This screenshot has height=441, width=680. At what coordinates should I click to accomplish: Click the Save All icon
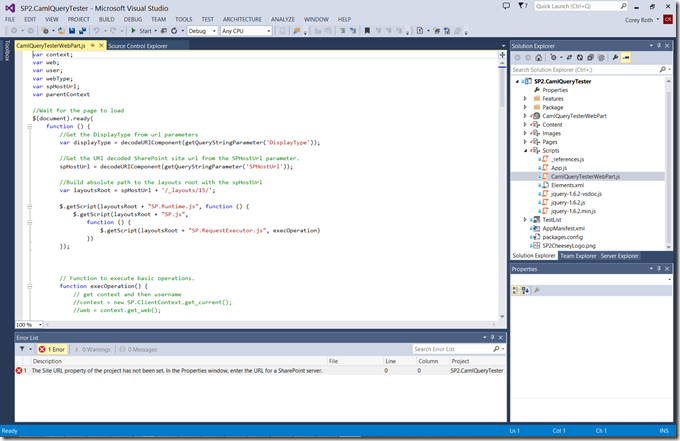coord(82,31)
